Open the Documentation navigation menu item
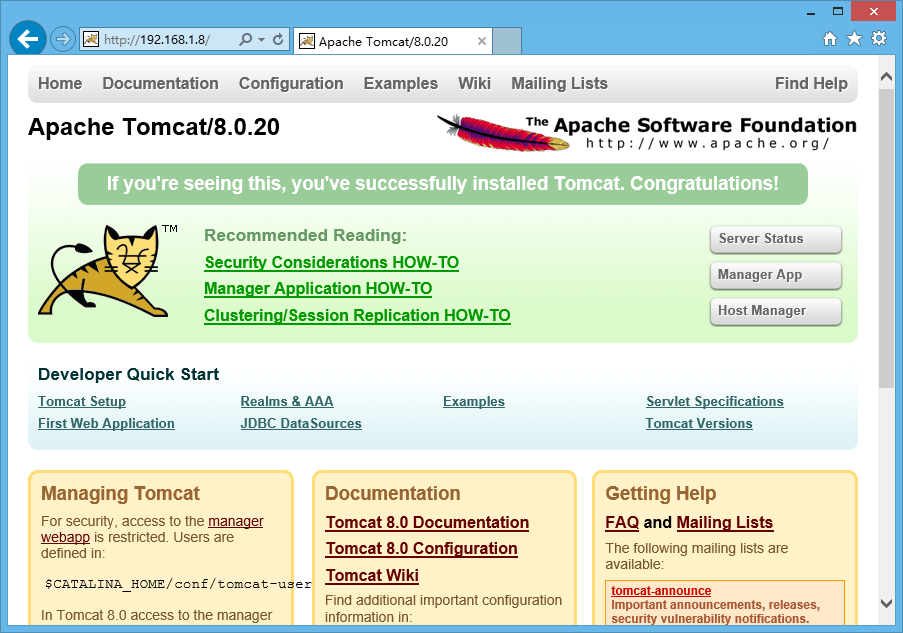This screenshot has width=903, height=633. click(160, 84)
